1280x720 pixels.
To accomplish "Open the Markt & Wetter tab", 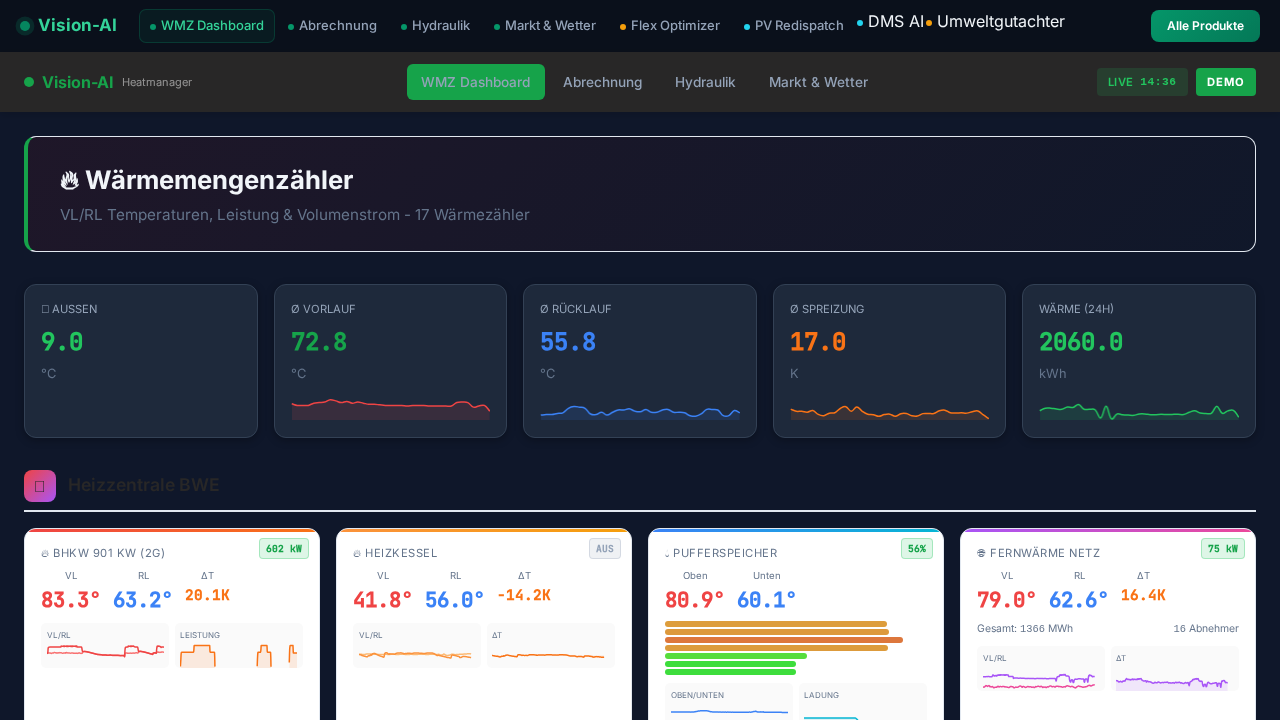I will 818,82.
